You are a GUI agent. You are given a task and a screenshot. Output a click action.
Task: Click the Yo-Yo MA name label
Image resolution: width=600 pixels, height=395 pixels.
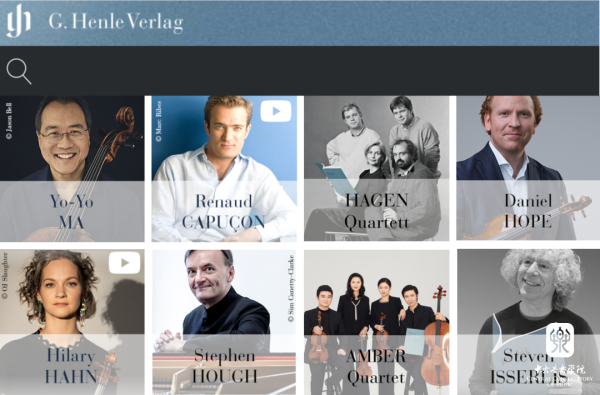72,212
